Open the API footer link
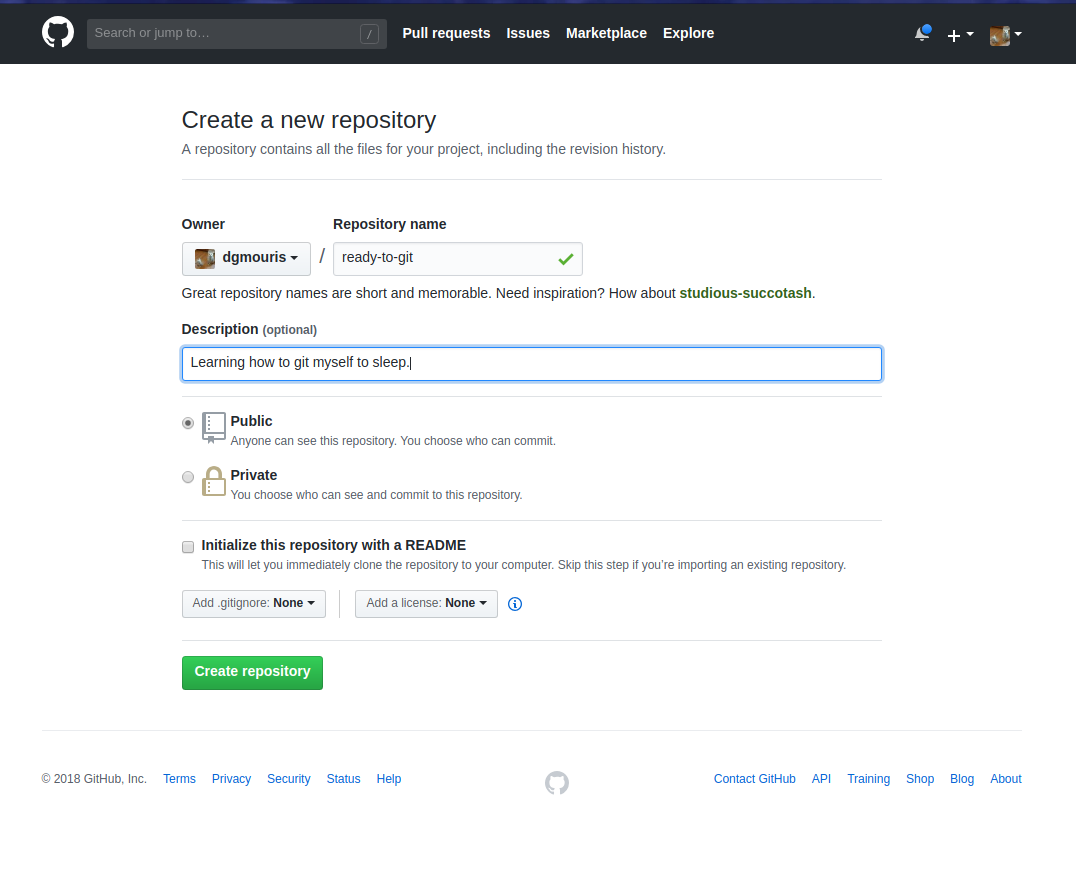 pos(821,779)
